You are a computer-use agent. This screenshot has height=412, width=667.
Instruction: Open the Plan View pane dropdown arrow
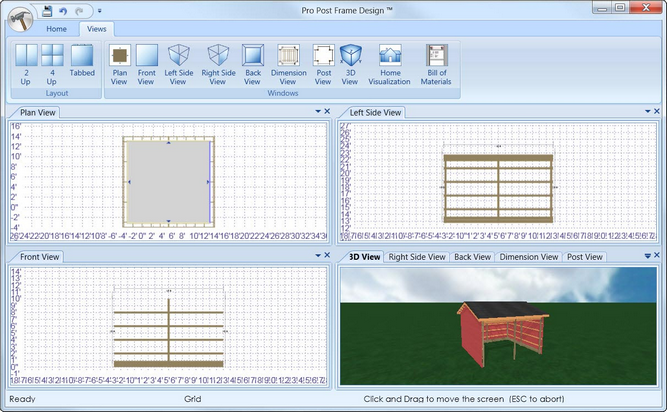[318, 111]
